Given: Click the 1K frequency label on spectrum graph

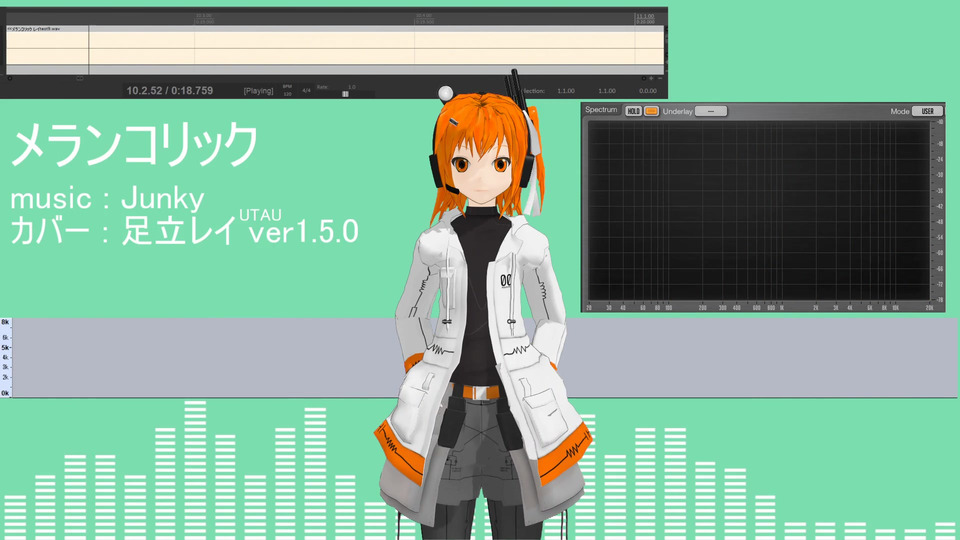Looking at the screenshot, I should (x=782, y=307).
